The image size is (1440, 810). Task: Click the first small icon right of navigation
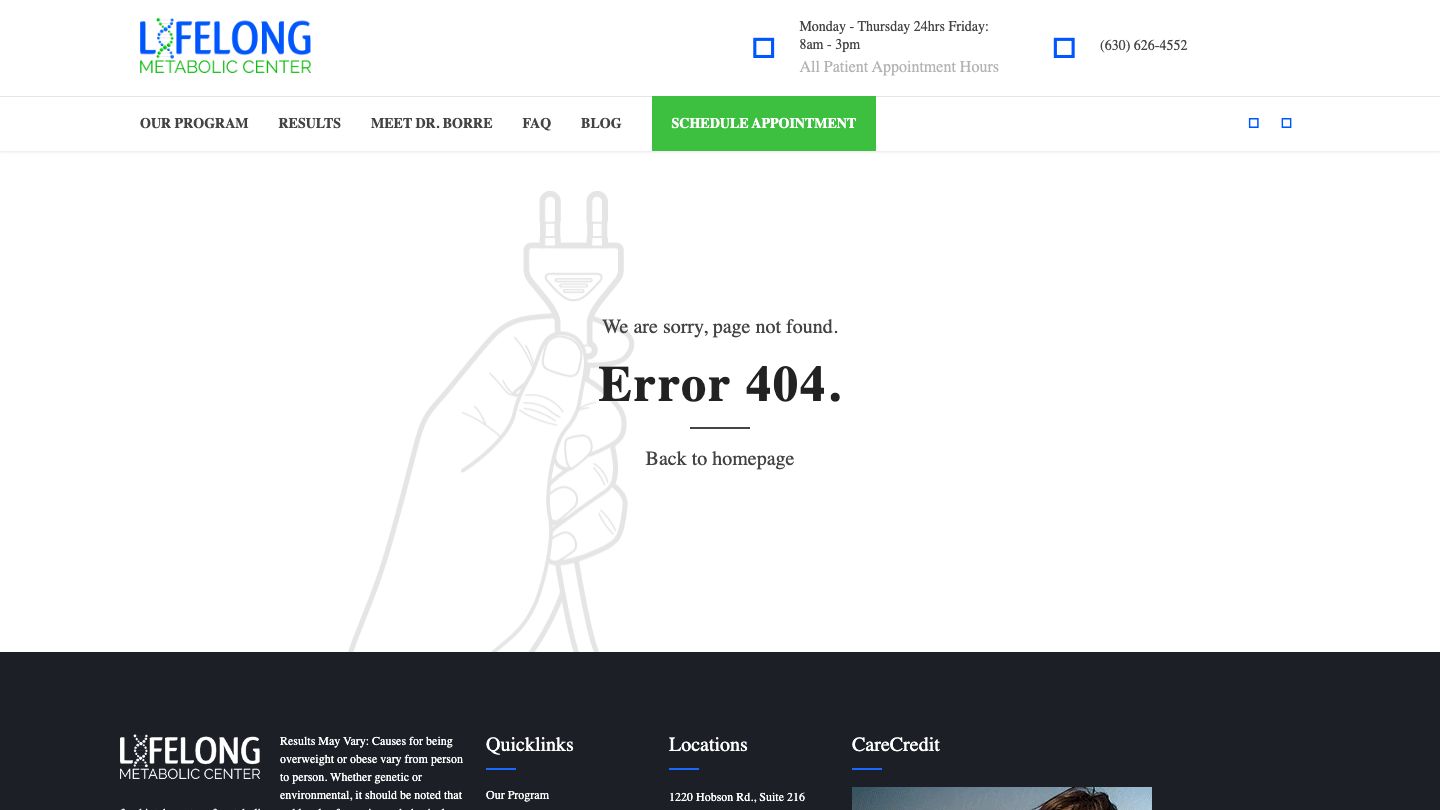(1253, 123)
